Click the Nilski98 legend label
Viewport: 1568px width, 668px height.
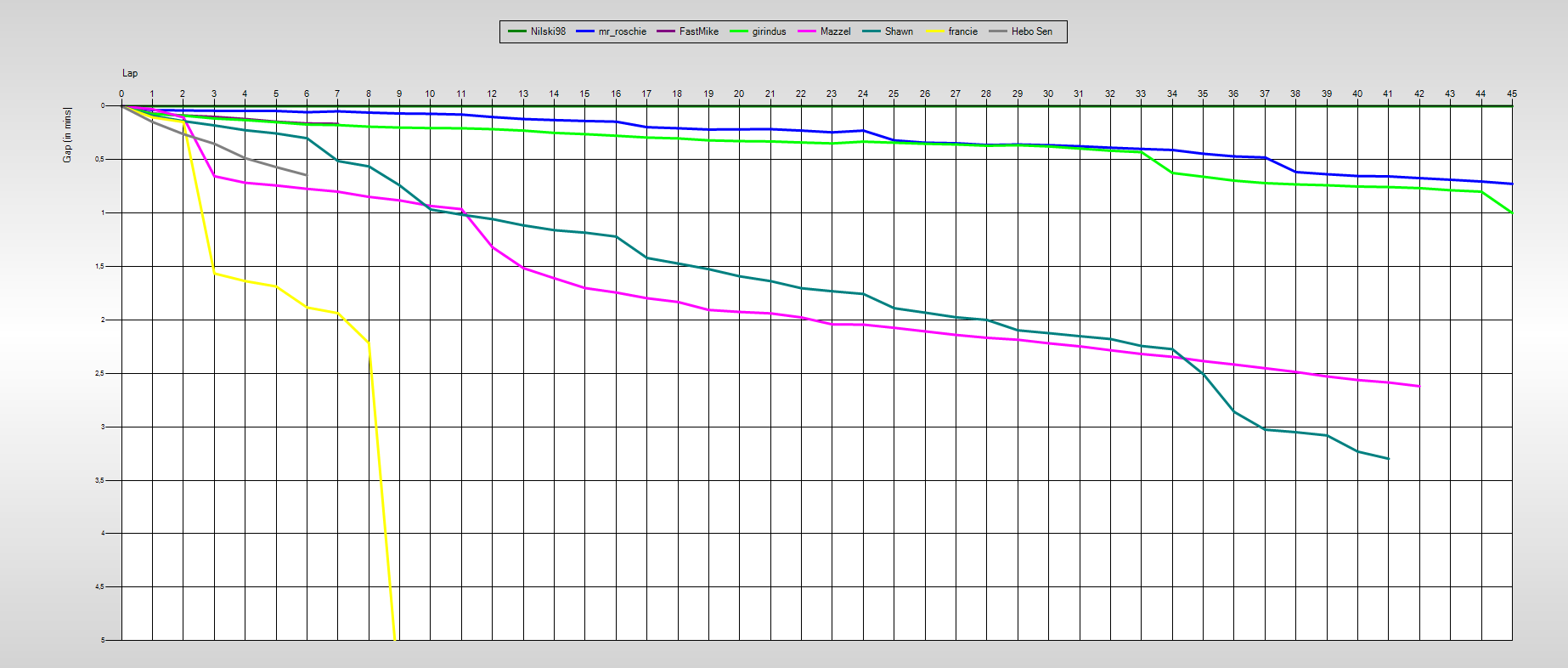(548, 31)
